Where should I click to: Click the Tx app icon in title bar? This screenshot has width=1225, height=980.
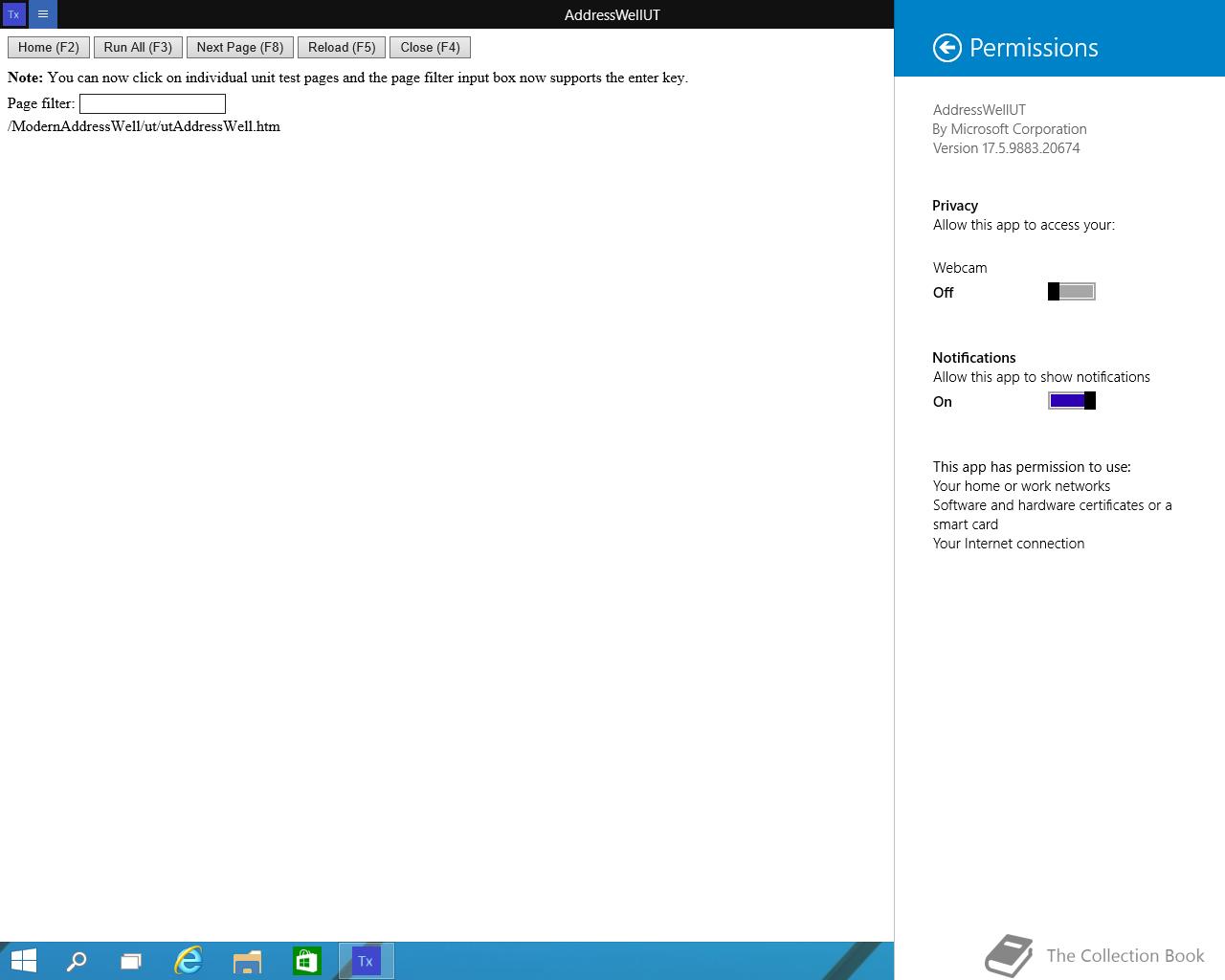(x=13, y=14)
